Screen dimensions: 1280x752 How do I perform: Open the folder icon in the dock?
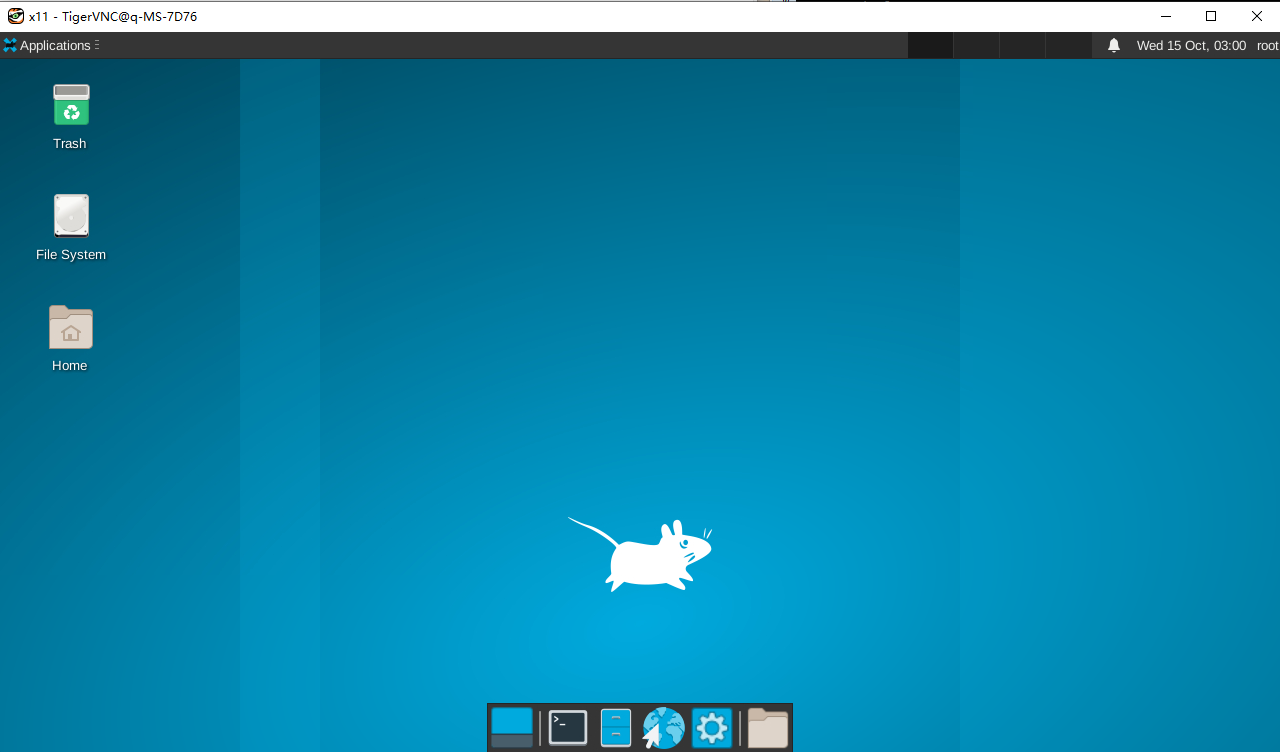point(768,728)
